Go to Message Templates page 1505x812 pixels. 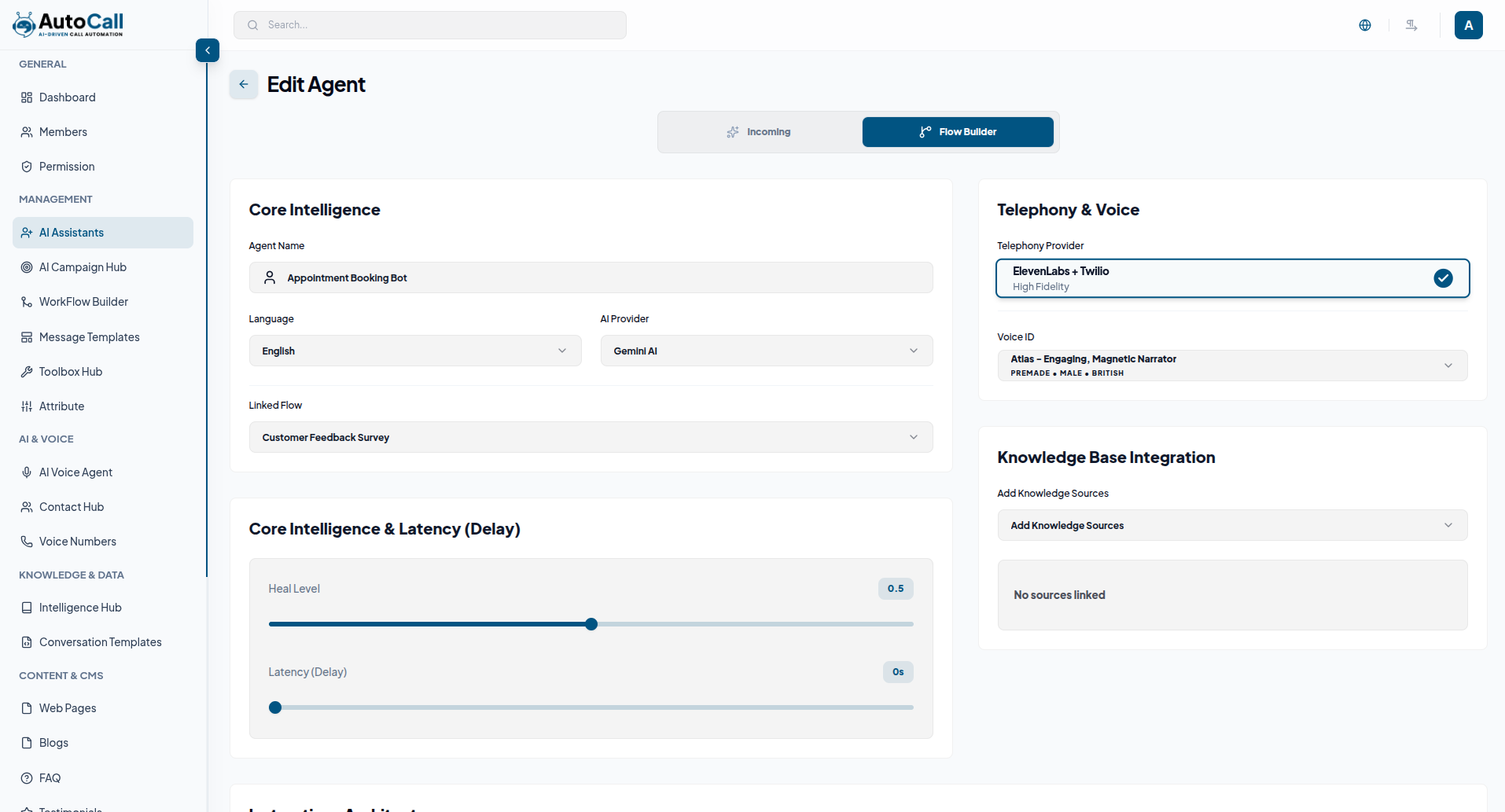pos(103,337)
